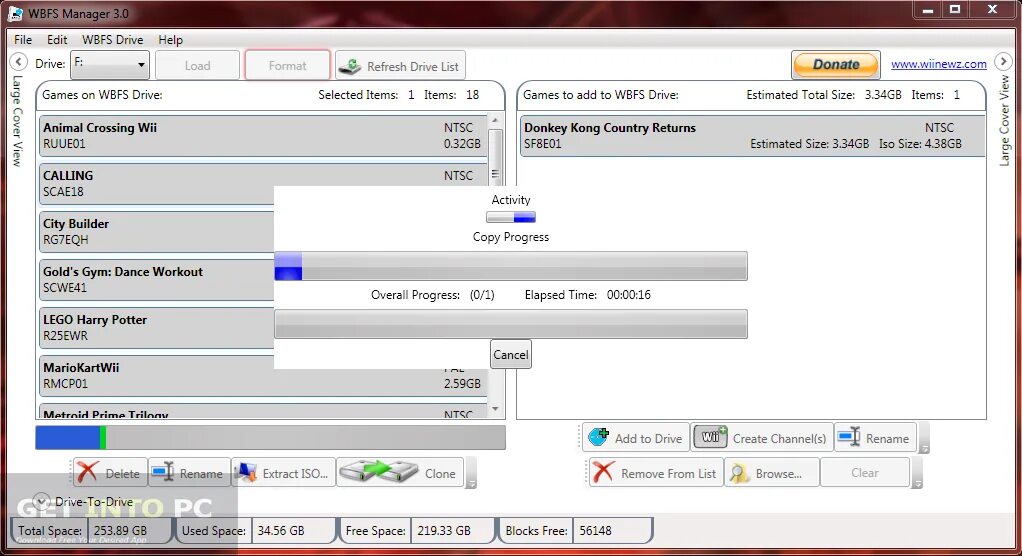Click the Wii Create Channel(s) icon
The width and height of the screenshot is (1022, 556).
pos(710,437)
